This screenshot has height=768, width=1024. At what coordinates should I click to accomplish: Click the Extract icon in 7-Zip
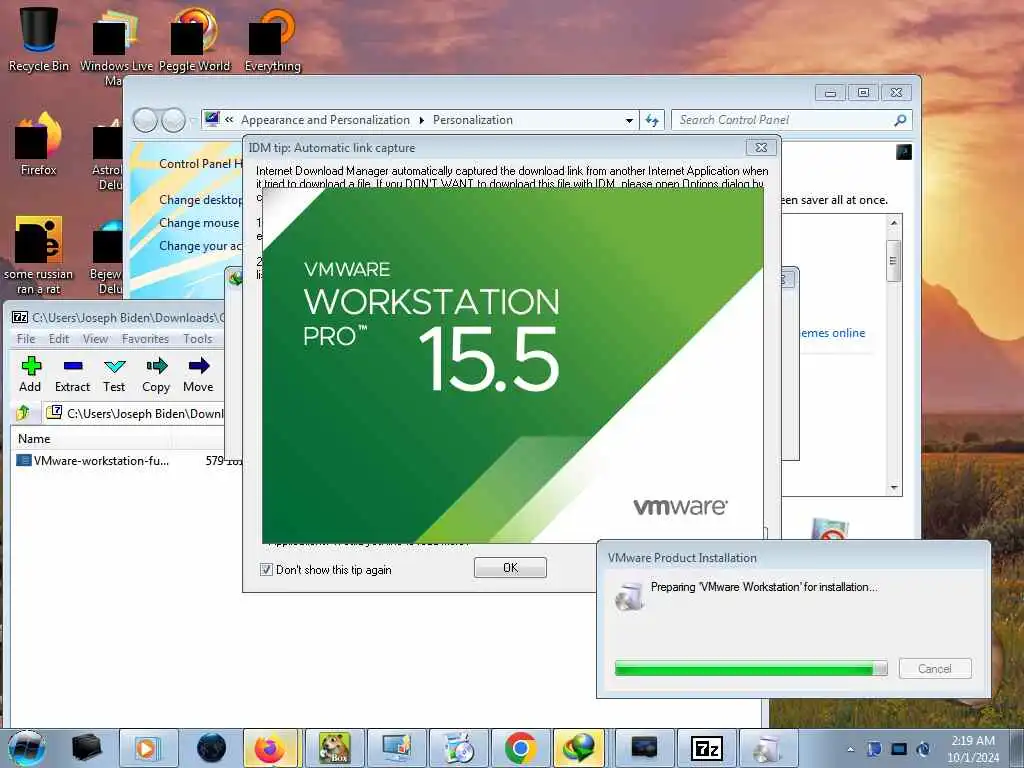pos(72,374)
